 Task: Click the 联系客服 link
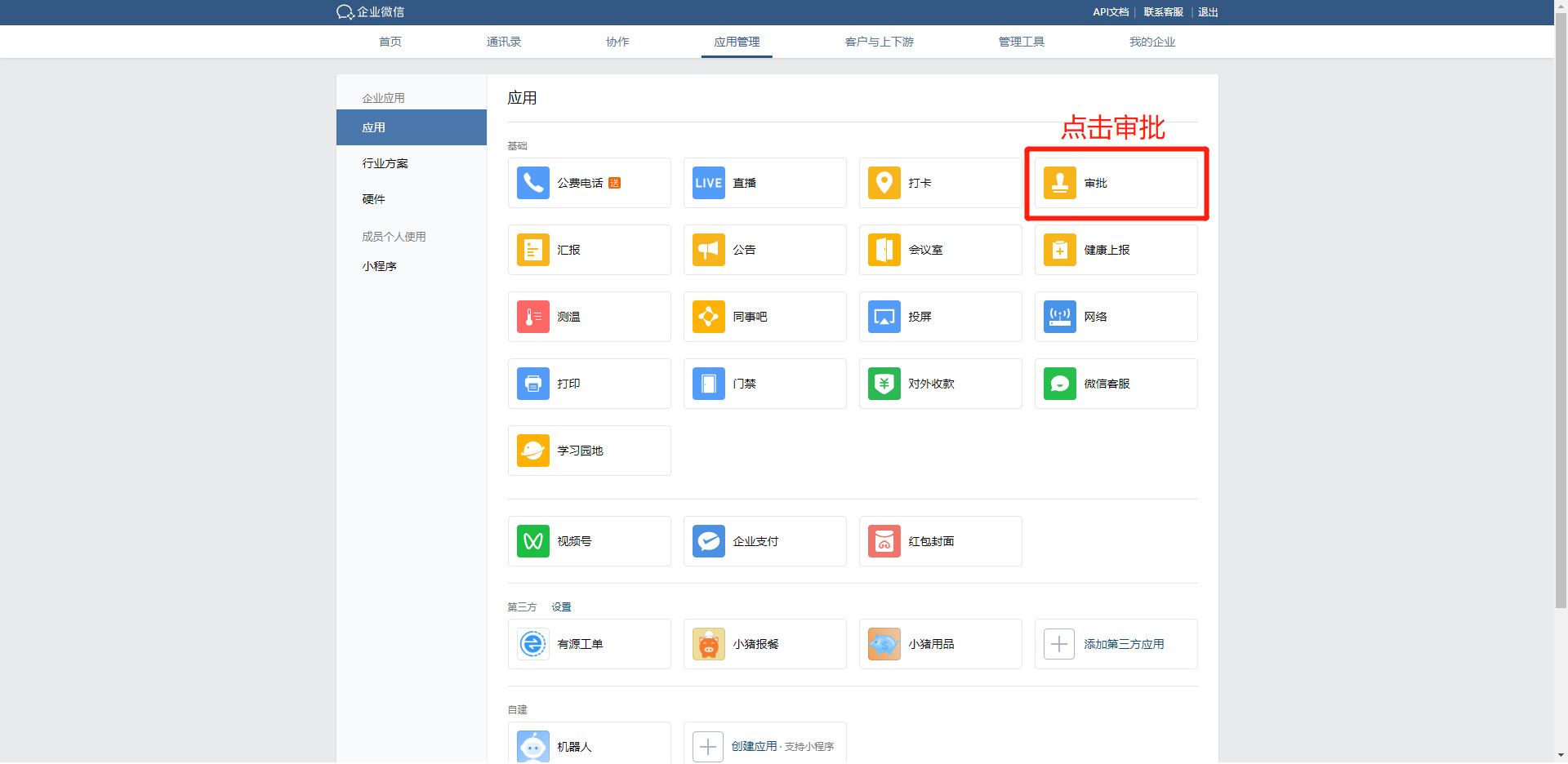1163,12
